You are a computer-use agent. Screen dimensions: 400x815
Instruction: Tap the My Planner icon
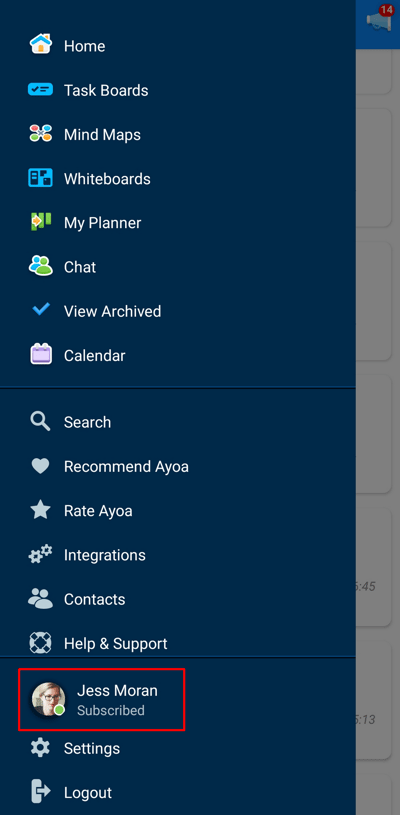[x=41, y=221]
